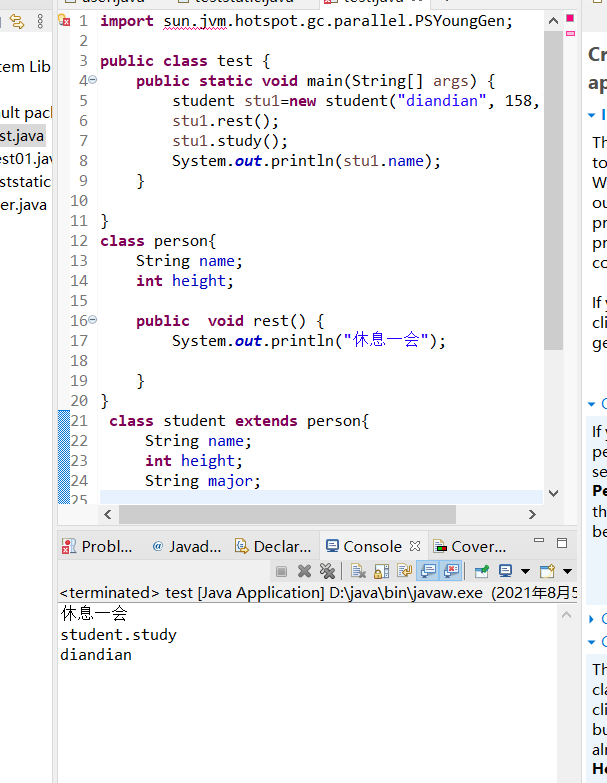
Task: Click error marker icon on line 1
Action: click(x=64, y=20)
